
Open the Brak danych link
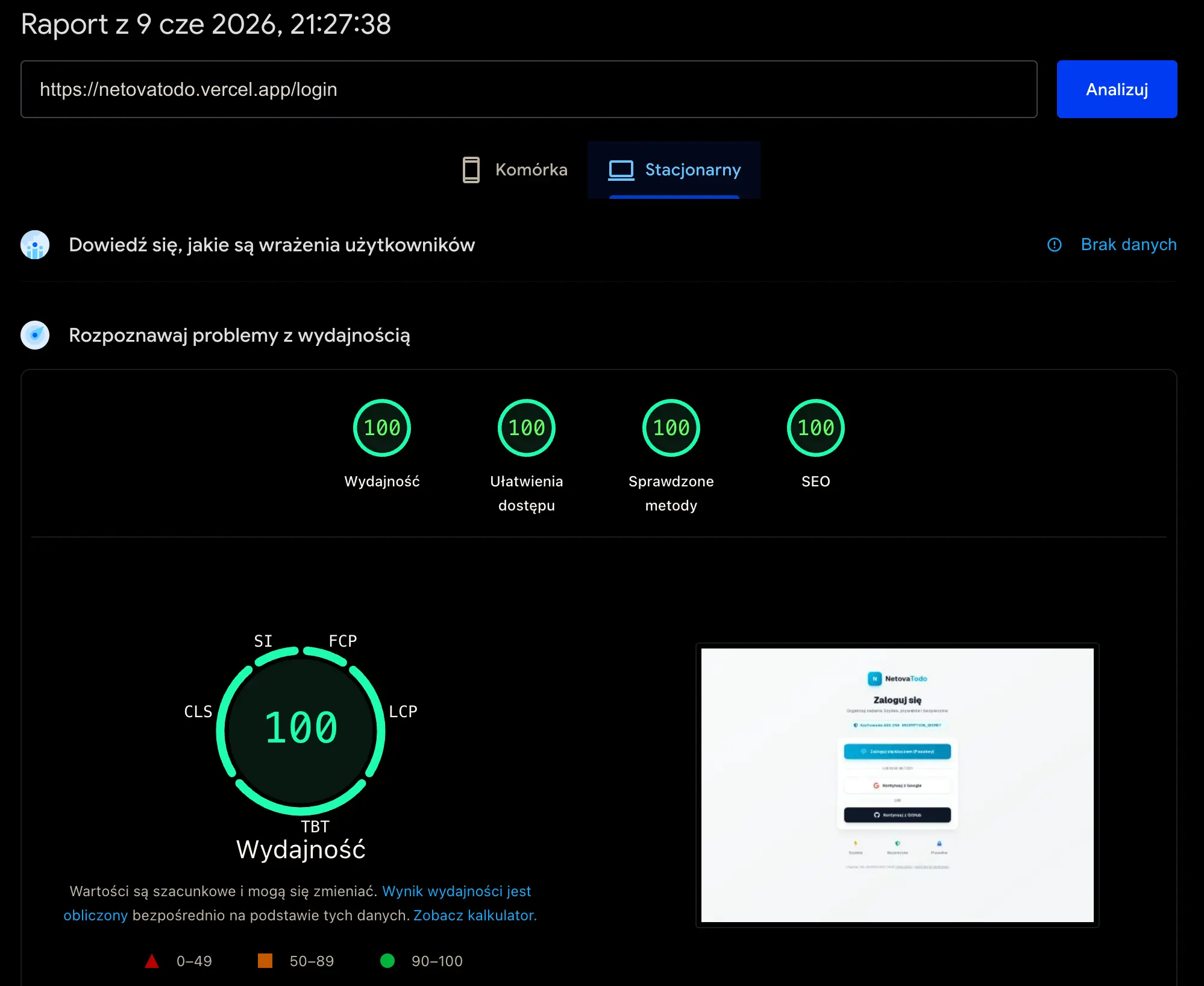tap(1128, 245)
